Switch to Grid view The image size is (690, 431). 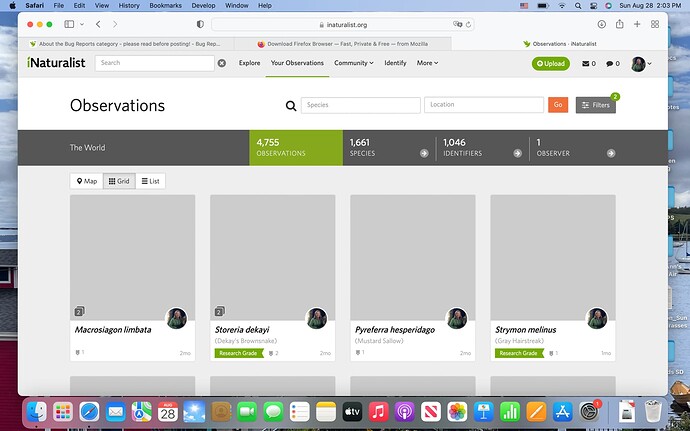(x=119, y=181)
